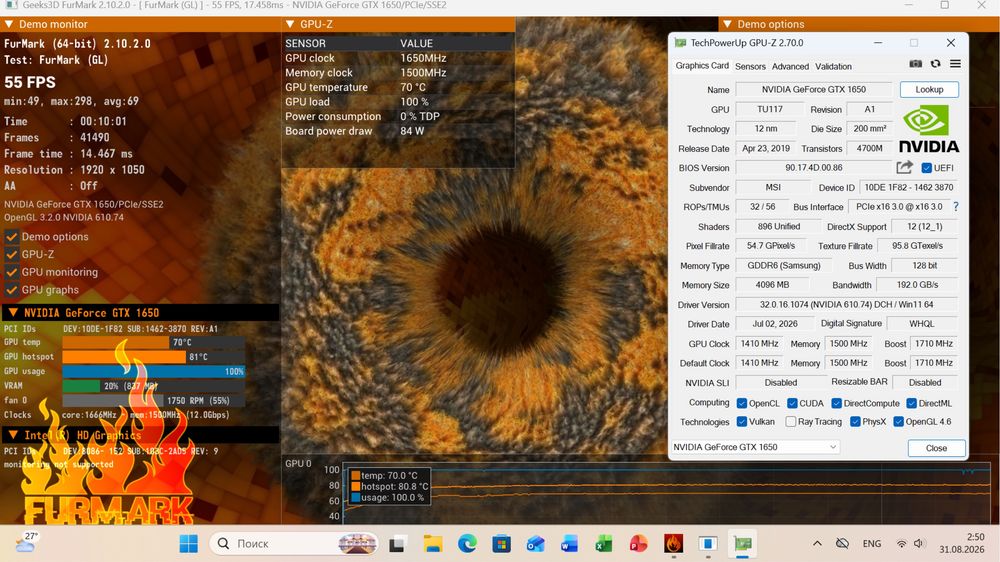Open the Windows Start menu
1000x562 pixels.
click(x=189, y=544)
